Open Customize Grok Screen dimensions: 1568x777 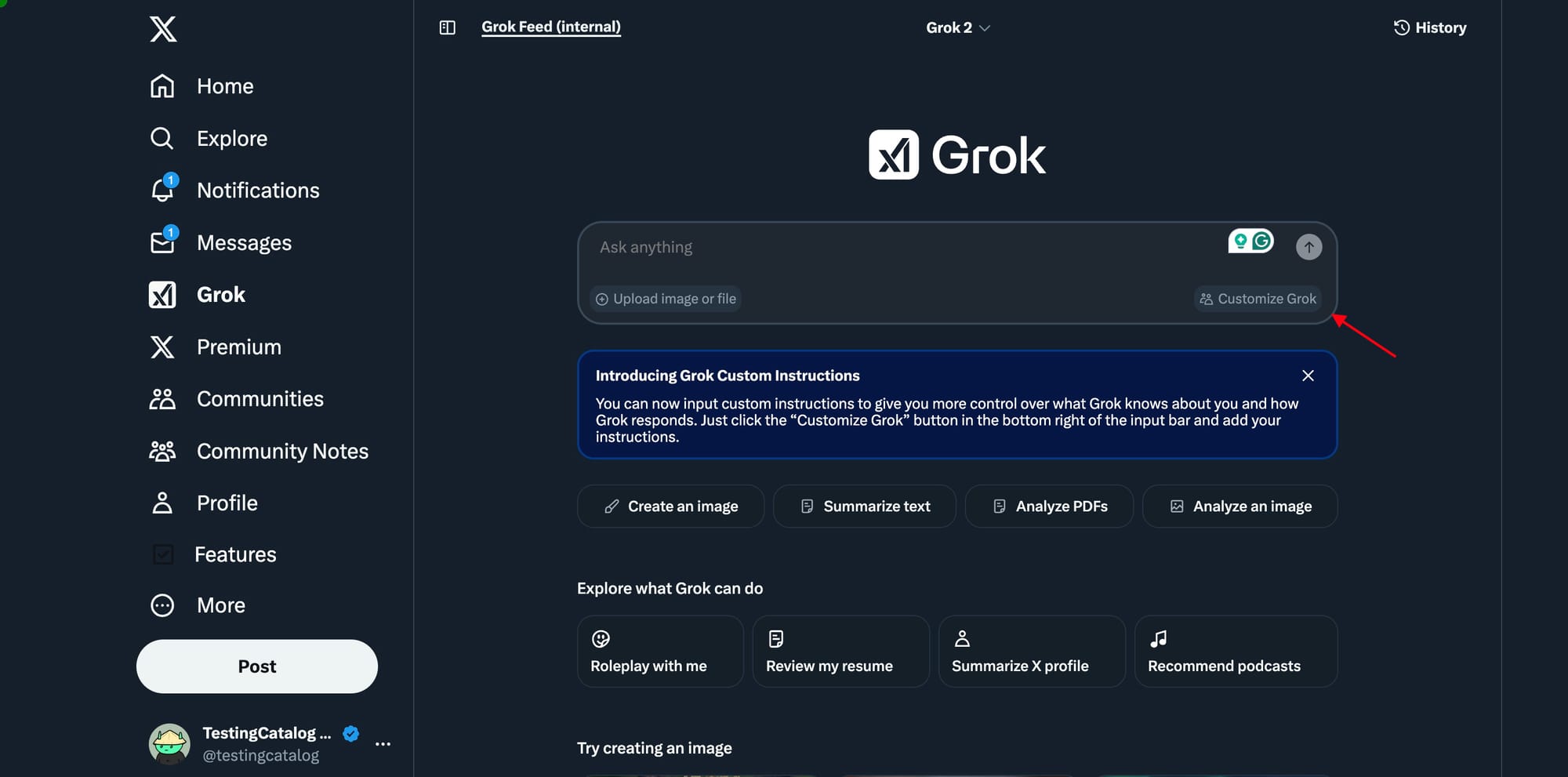[1258, 299]
